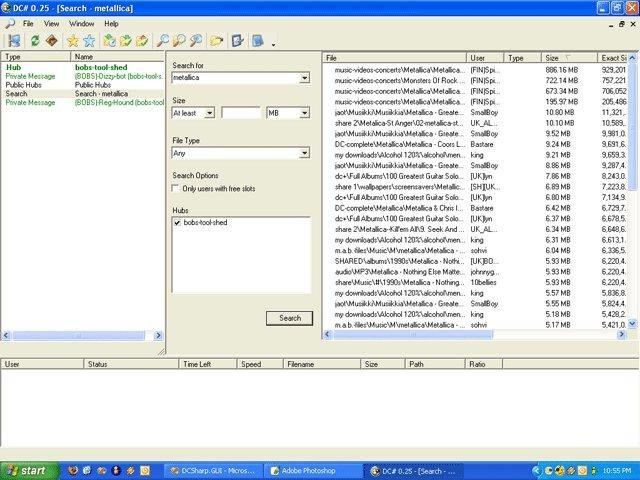640x480 pixels.
Task: Click the yellow star favorites icon
Action: pos(73,41)
